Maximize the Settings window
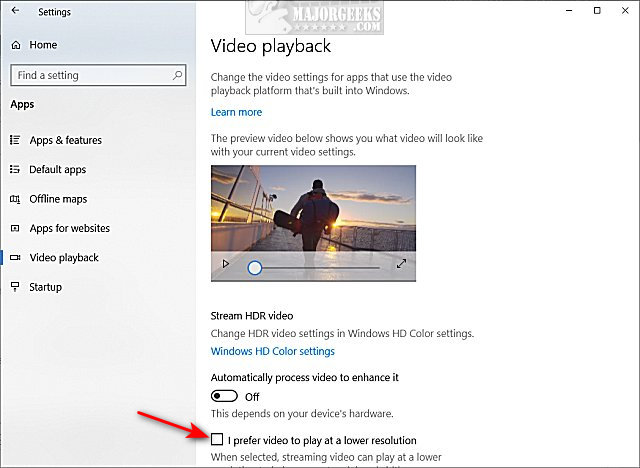Screen dimensions: 640x468 [x=597, y=11]
